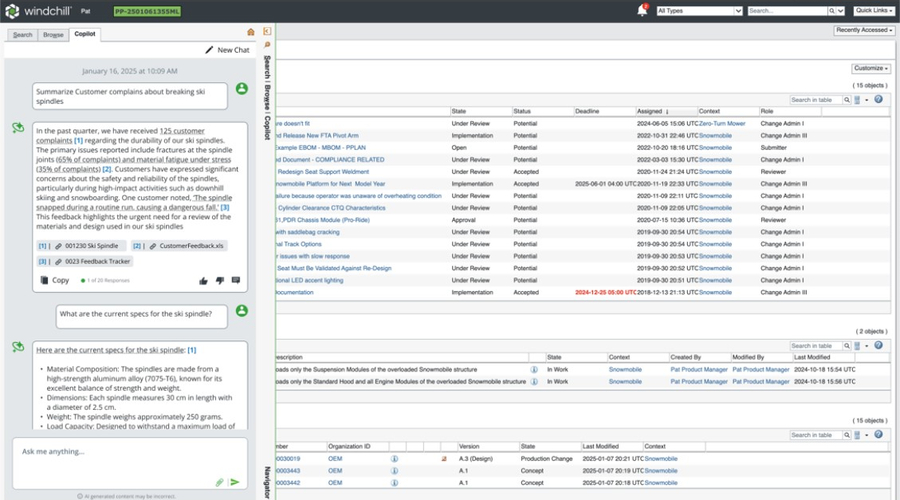Switch to the Search tab
Image resolution: width=900 pixels, height=500 pixels.
[22, 34]
